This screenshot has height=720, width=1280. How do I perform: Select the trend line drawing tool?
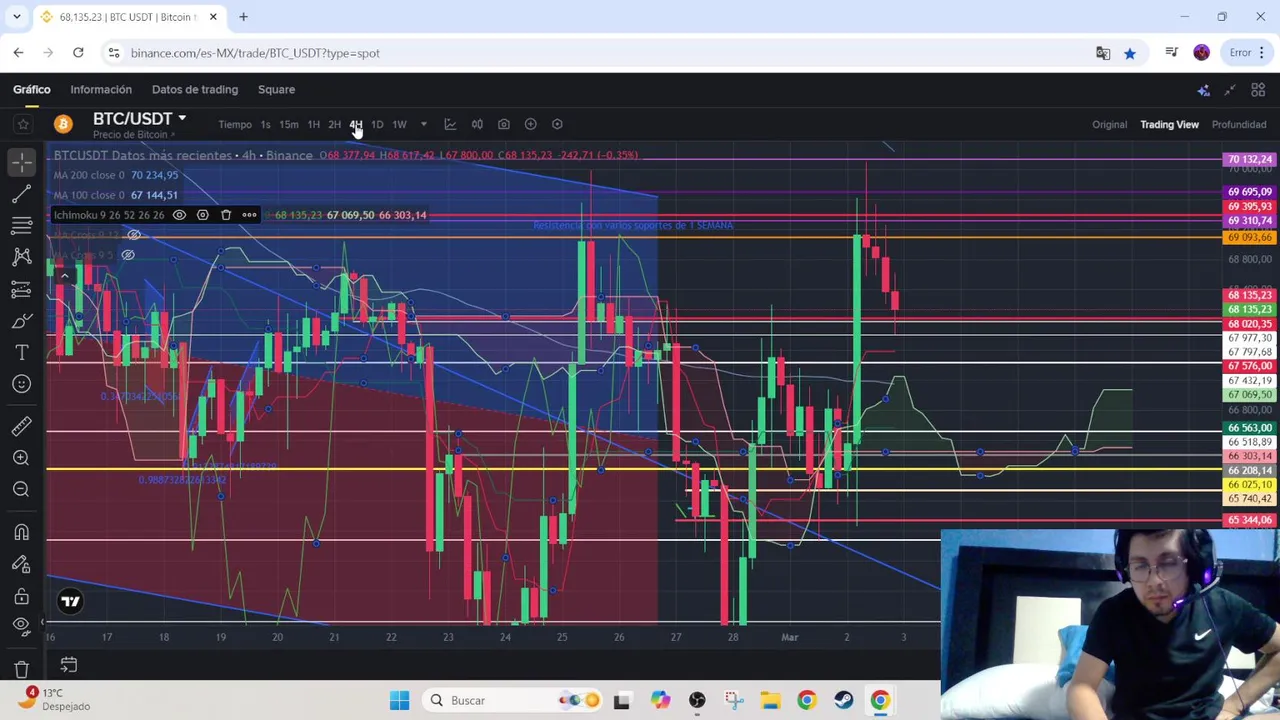(x=22, y=192)
